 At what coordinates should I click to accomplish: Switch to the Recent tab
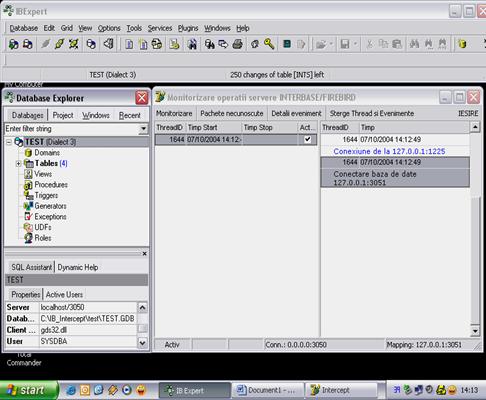click(x=130, y=115)
